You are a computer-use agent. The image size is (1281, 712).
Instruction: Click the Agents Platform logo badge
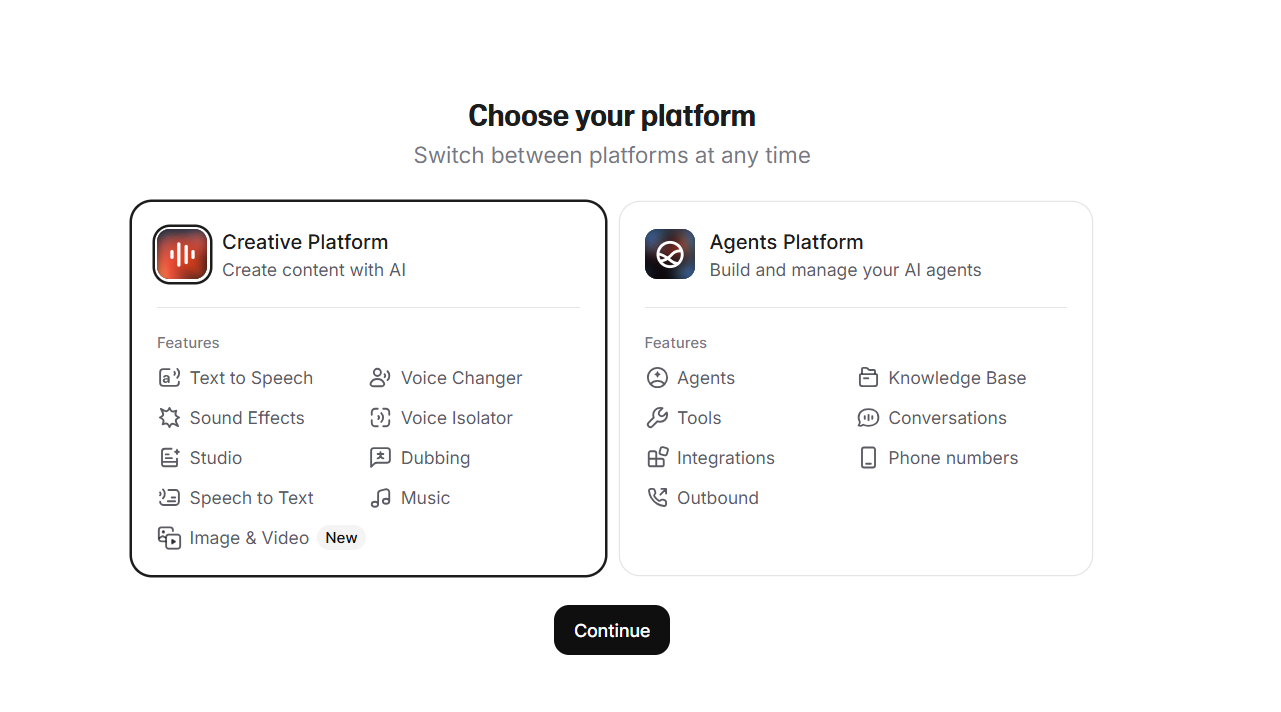tap(669, 254)
